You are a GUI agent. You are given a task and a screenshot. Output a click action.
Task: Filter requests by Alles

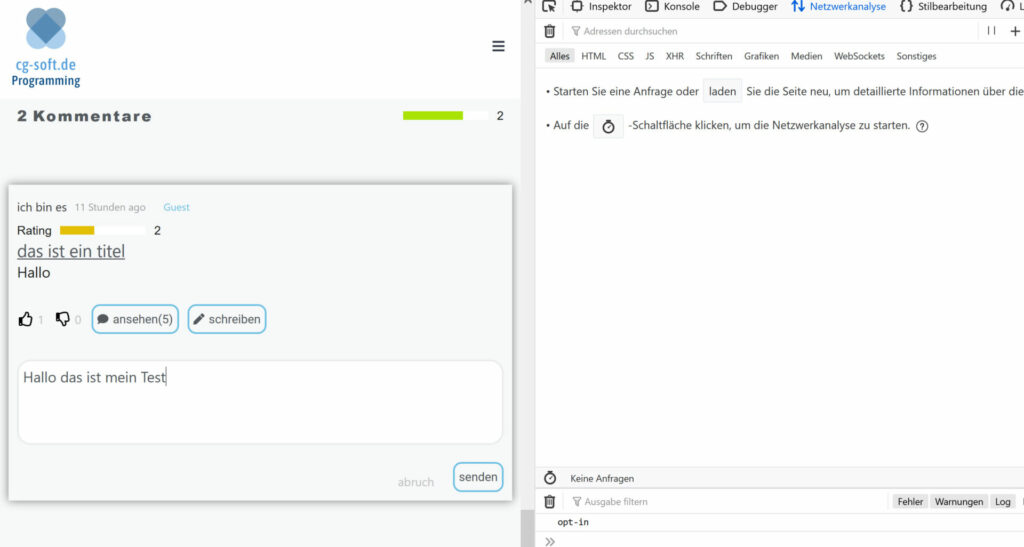point(560,56)
